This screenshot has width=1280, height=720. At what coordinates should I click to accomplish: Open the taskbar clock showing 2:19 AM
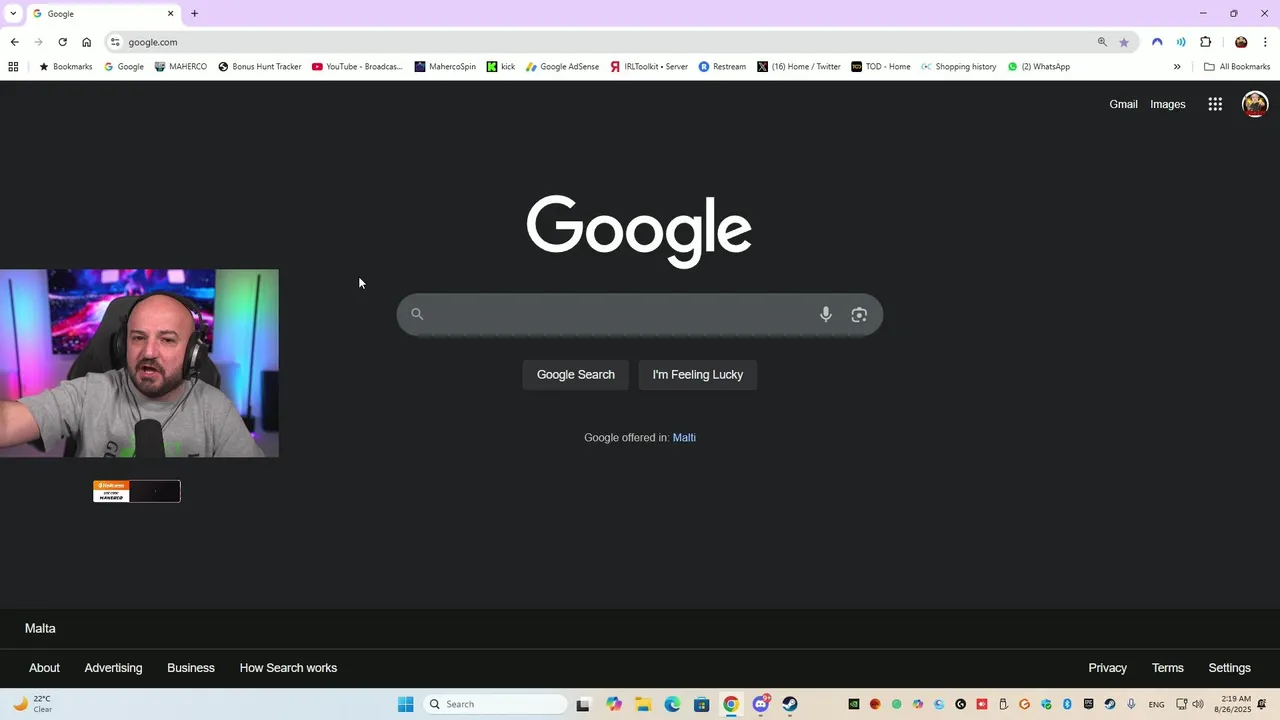click(x=1232, y=704)
